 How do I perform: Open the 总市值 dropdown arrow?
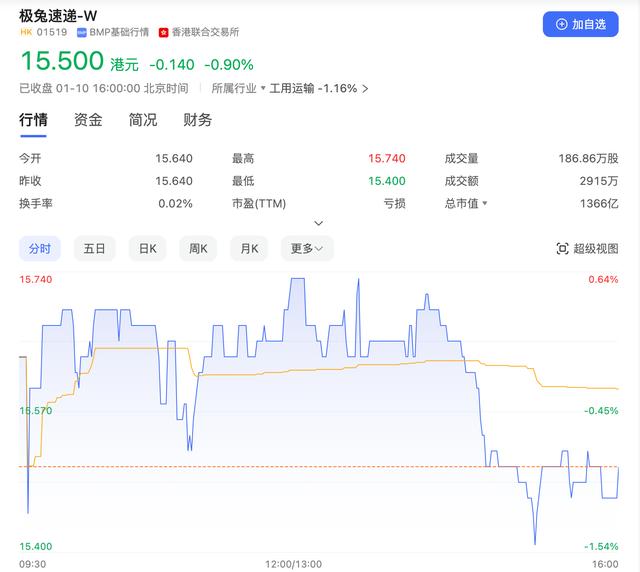(x=485, y=204)
